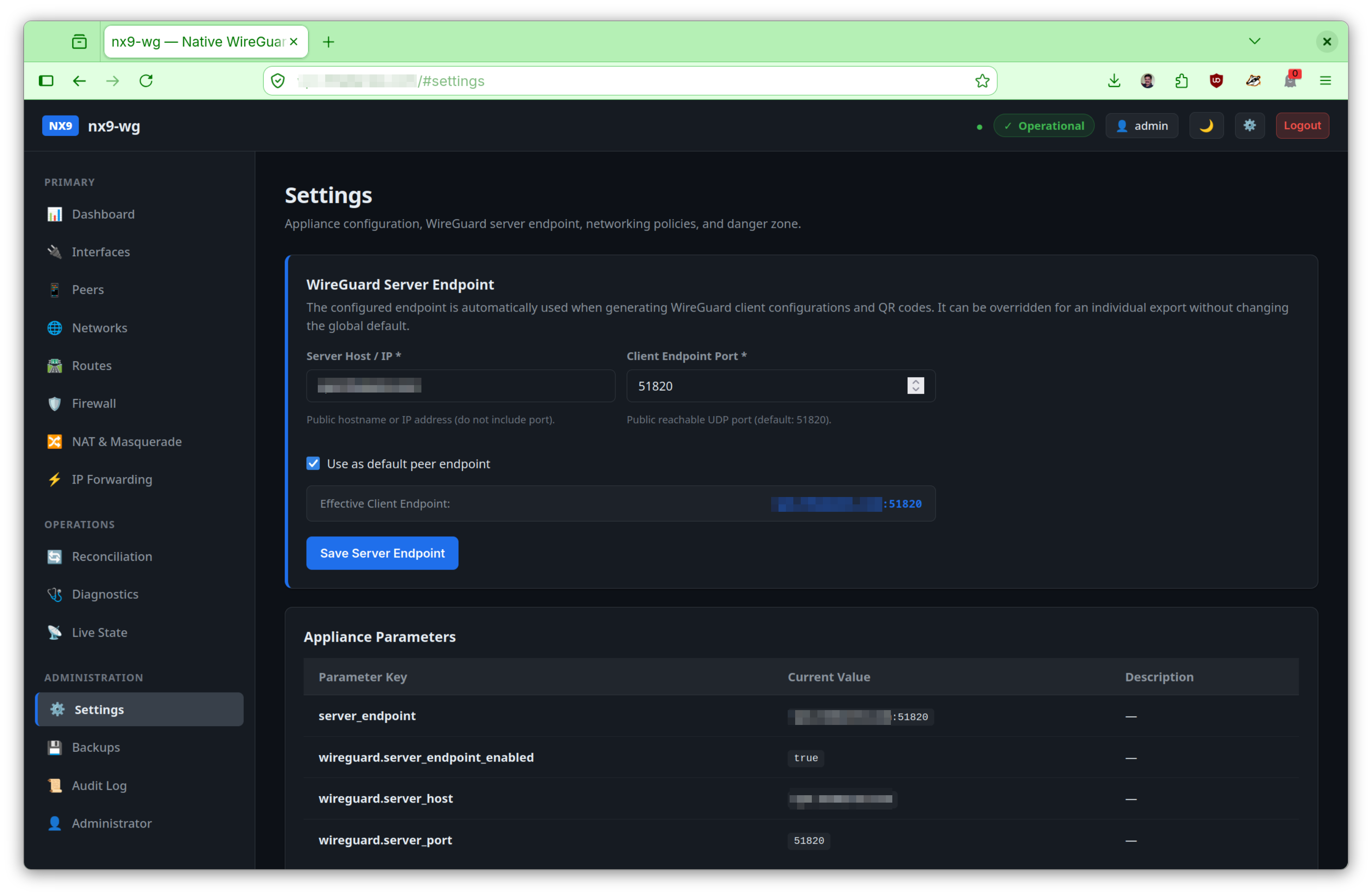Click the Diagnostics stethoscope icon
The height and width of the screenshot is (896, 1372).
(x=55, y=594)
